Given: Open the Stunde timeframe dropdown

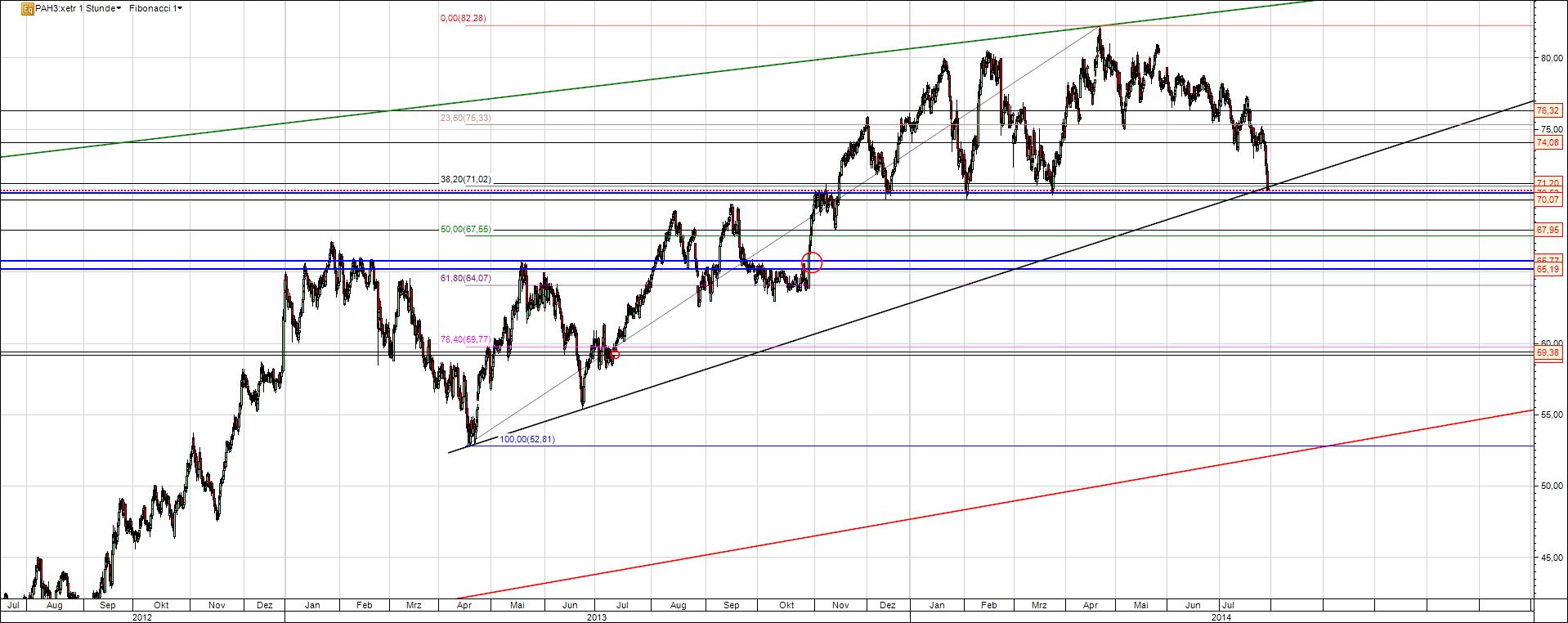Looking at the screenshot, I should [x=105, y=8].
